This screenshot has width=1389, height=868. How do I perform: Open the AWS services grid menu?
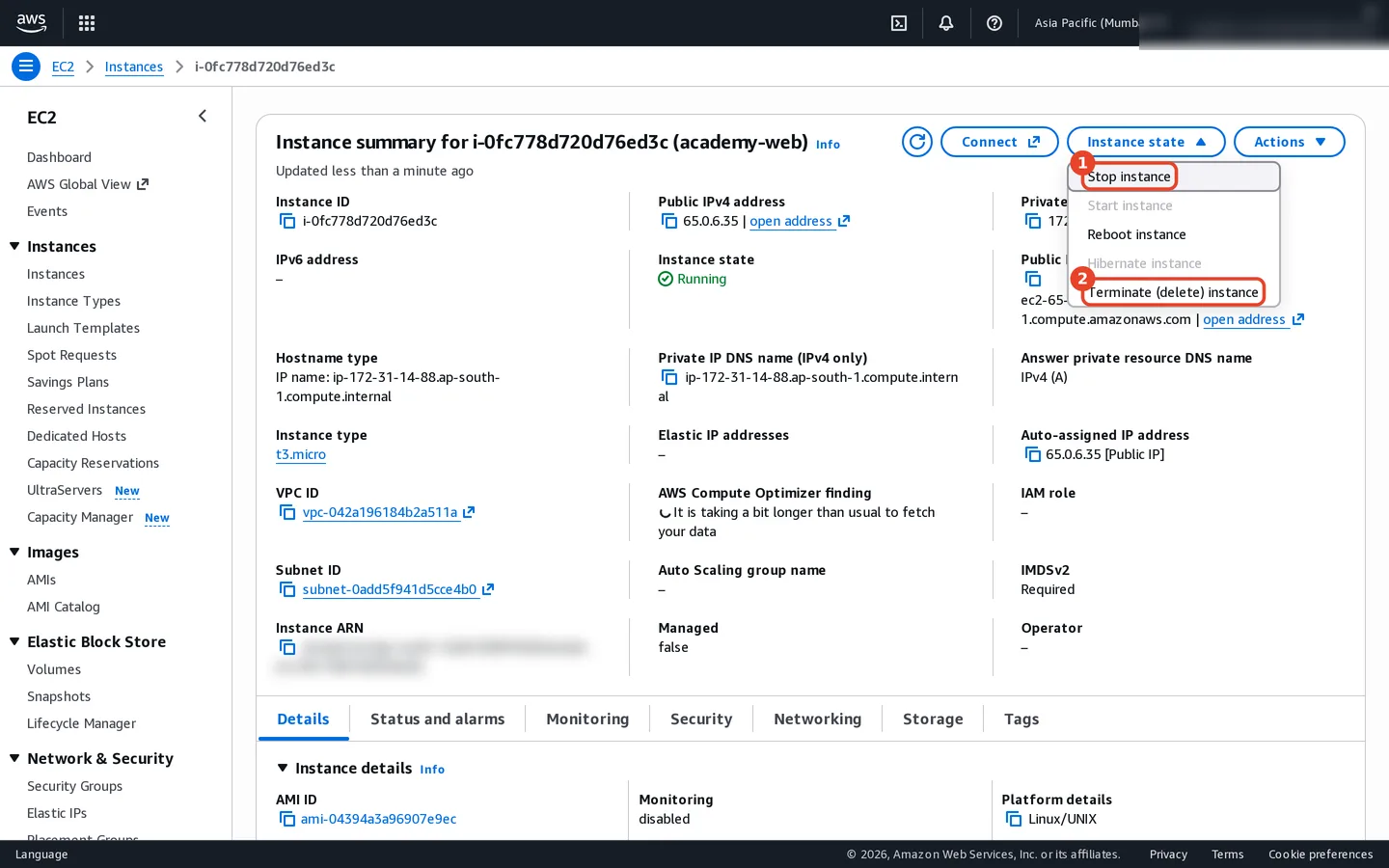pos(87,23)
